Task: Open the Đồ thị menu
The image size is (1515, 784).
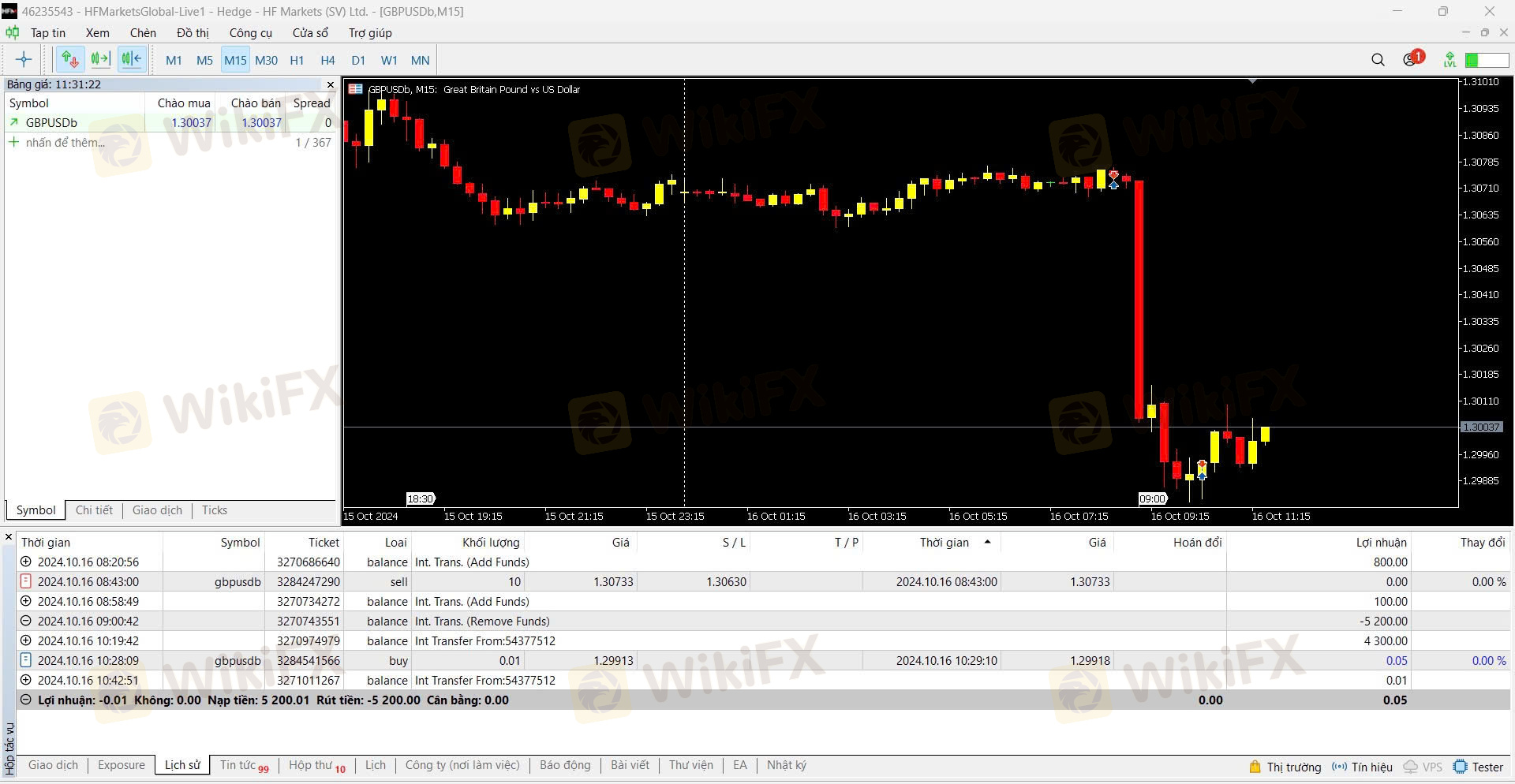Action: tap(193, 32)
